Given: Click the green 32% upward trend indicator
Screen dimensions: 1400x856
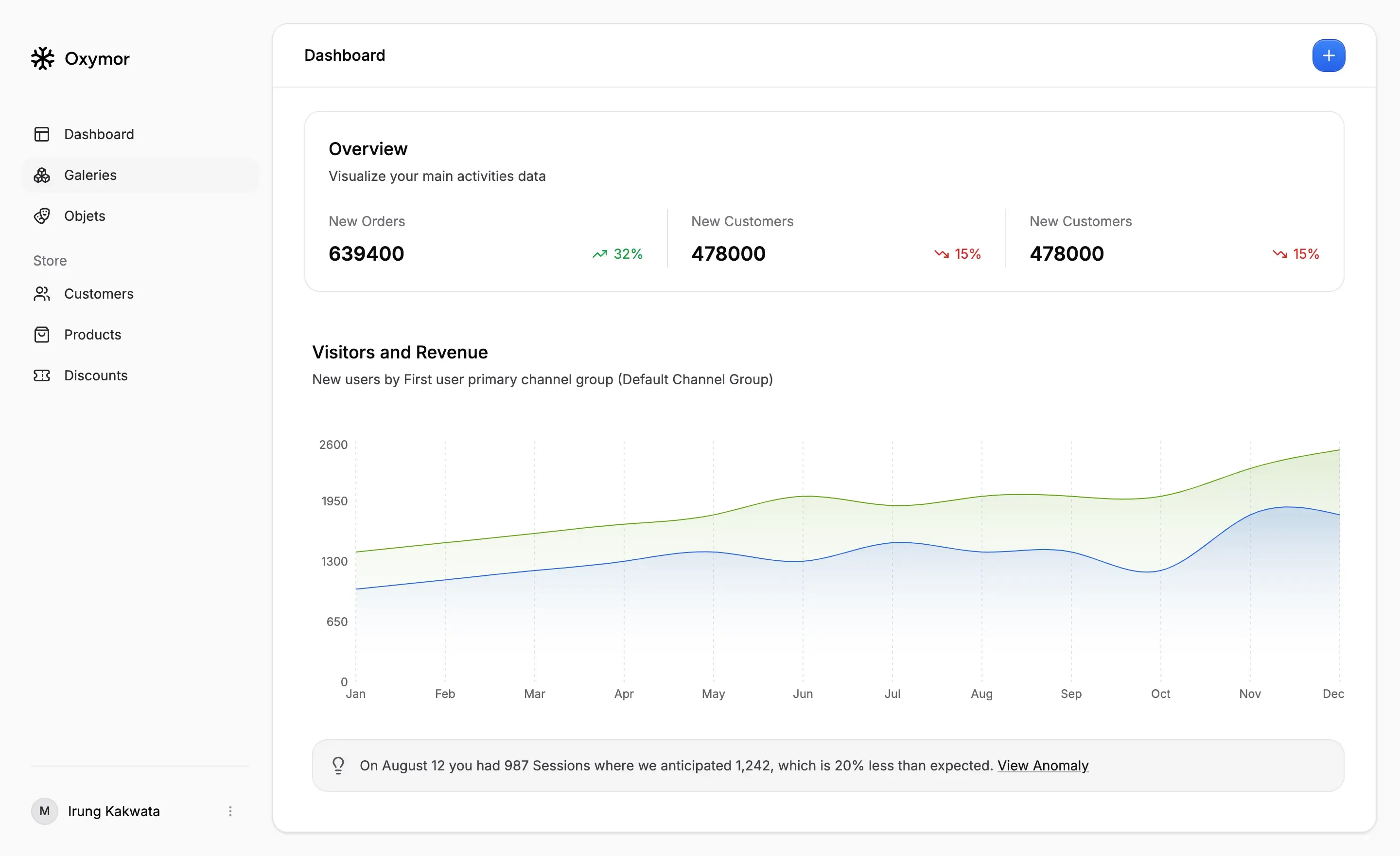Looking at the screenshot, I should coord(618,254).
